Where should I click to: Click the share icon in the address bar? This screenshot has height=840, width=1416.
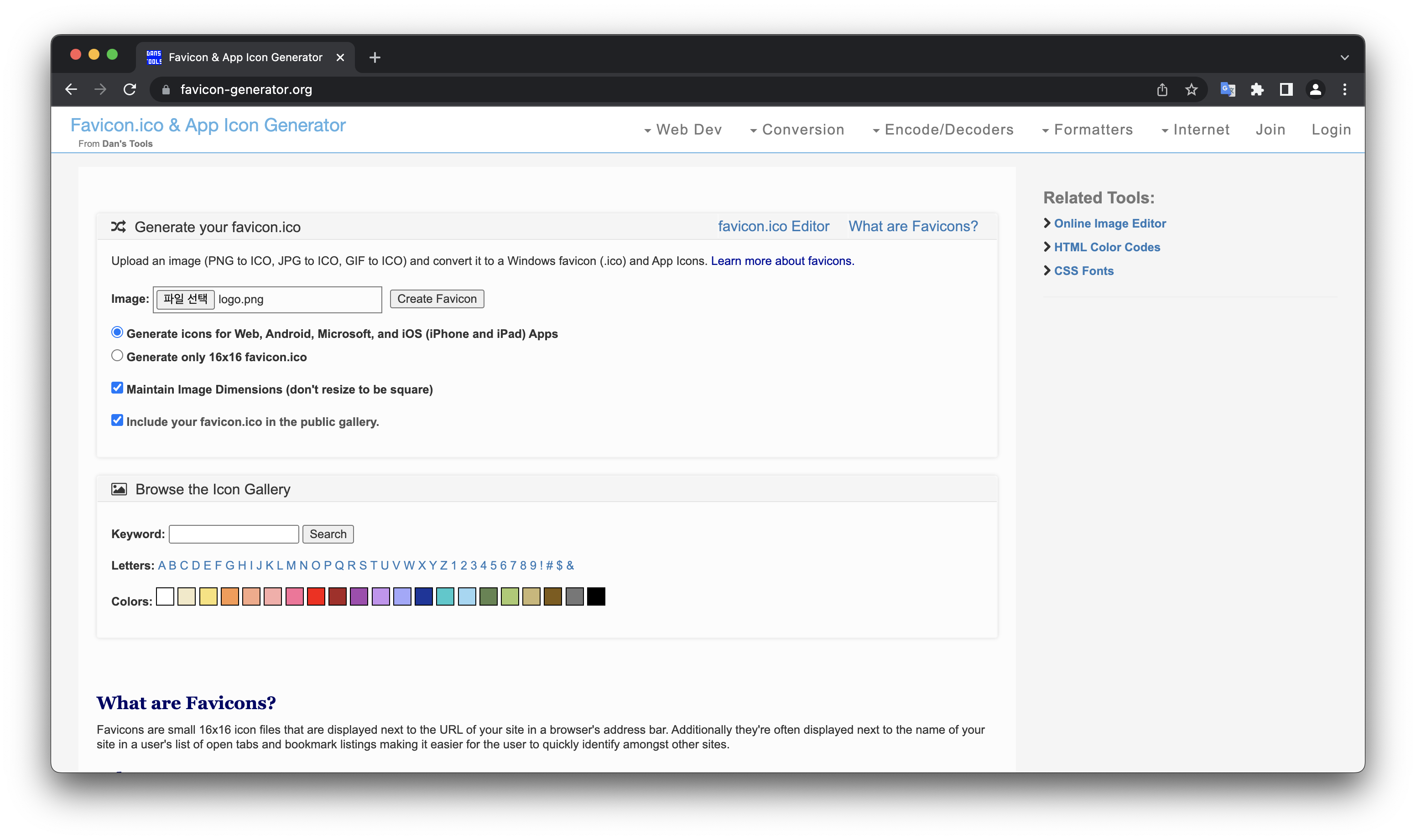pyautogui.click(x=1162, y=89)
